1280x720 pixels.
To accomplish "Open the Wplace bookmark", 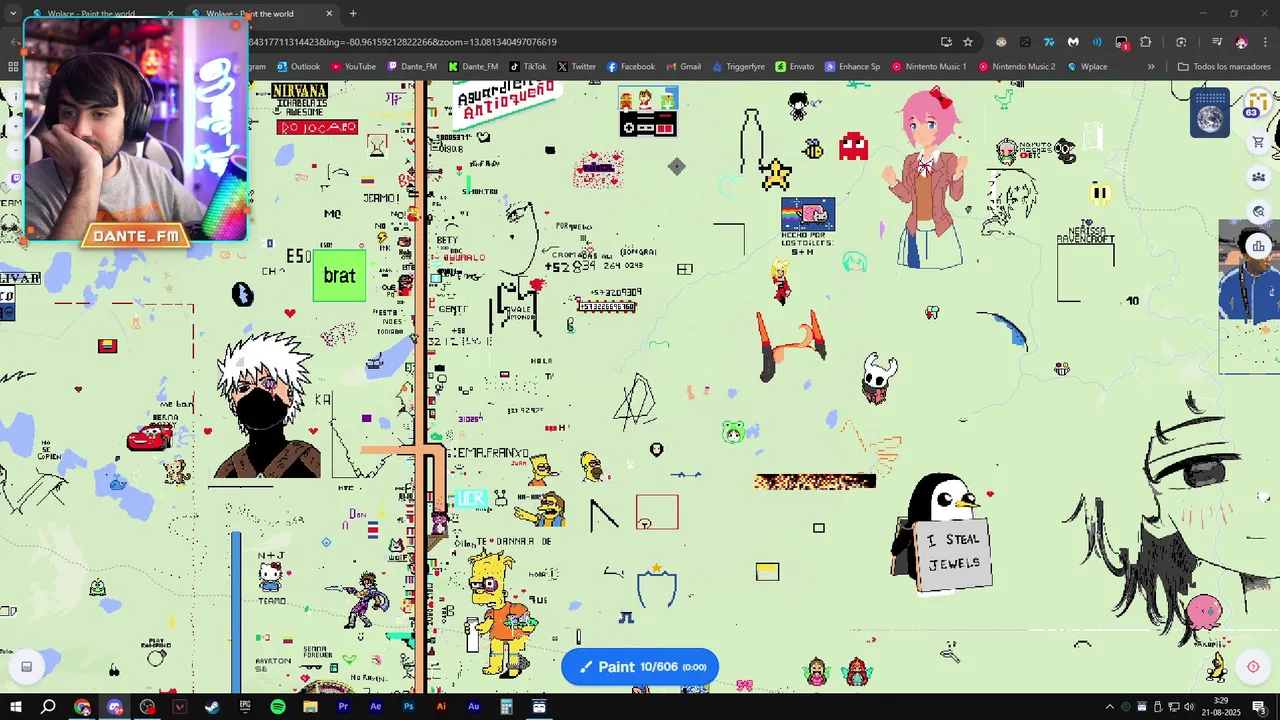I will [1088, 67].
